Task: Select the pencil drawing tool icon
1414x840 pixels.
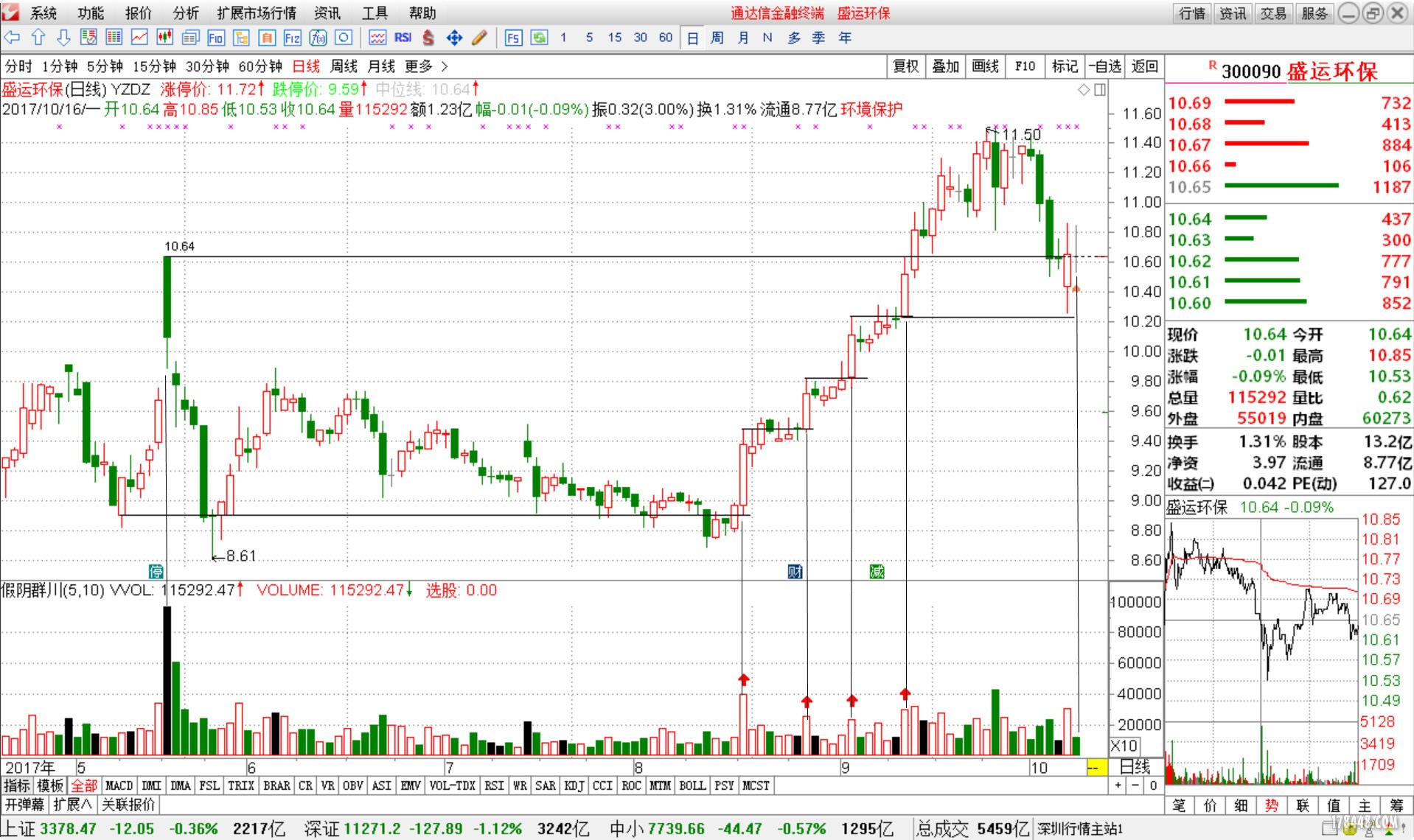Action: [x=480, y=38]
